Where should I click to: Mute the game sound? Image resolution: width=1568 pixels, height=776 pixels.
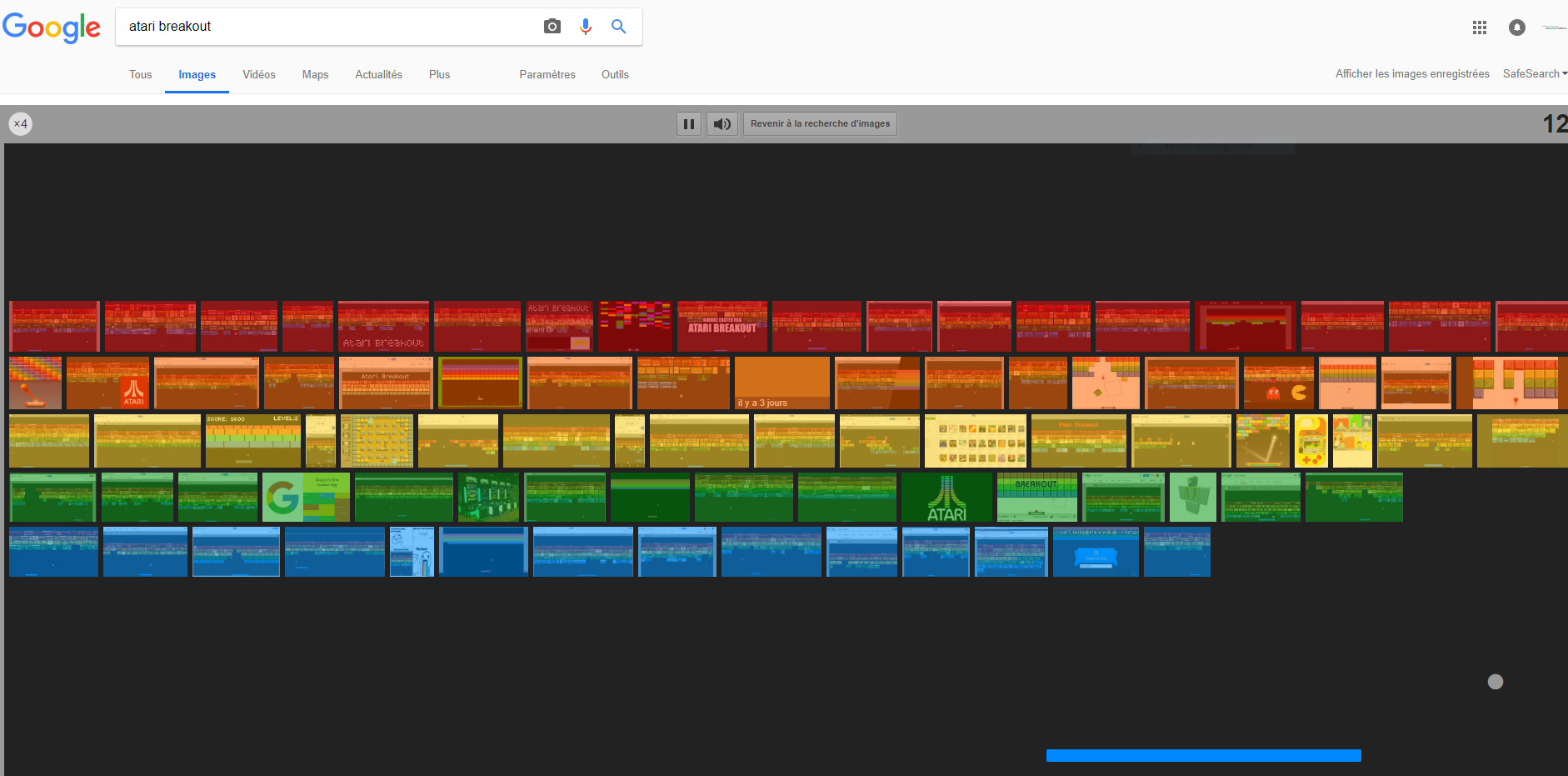pos(722,124)
